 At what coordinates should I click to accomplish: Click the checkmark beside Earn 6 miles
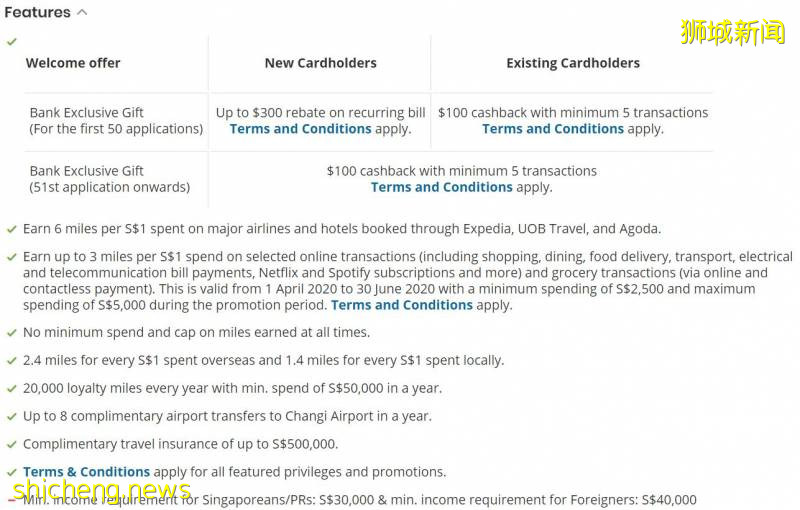pos(11,229)
